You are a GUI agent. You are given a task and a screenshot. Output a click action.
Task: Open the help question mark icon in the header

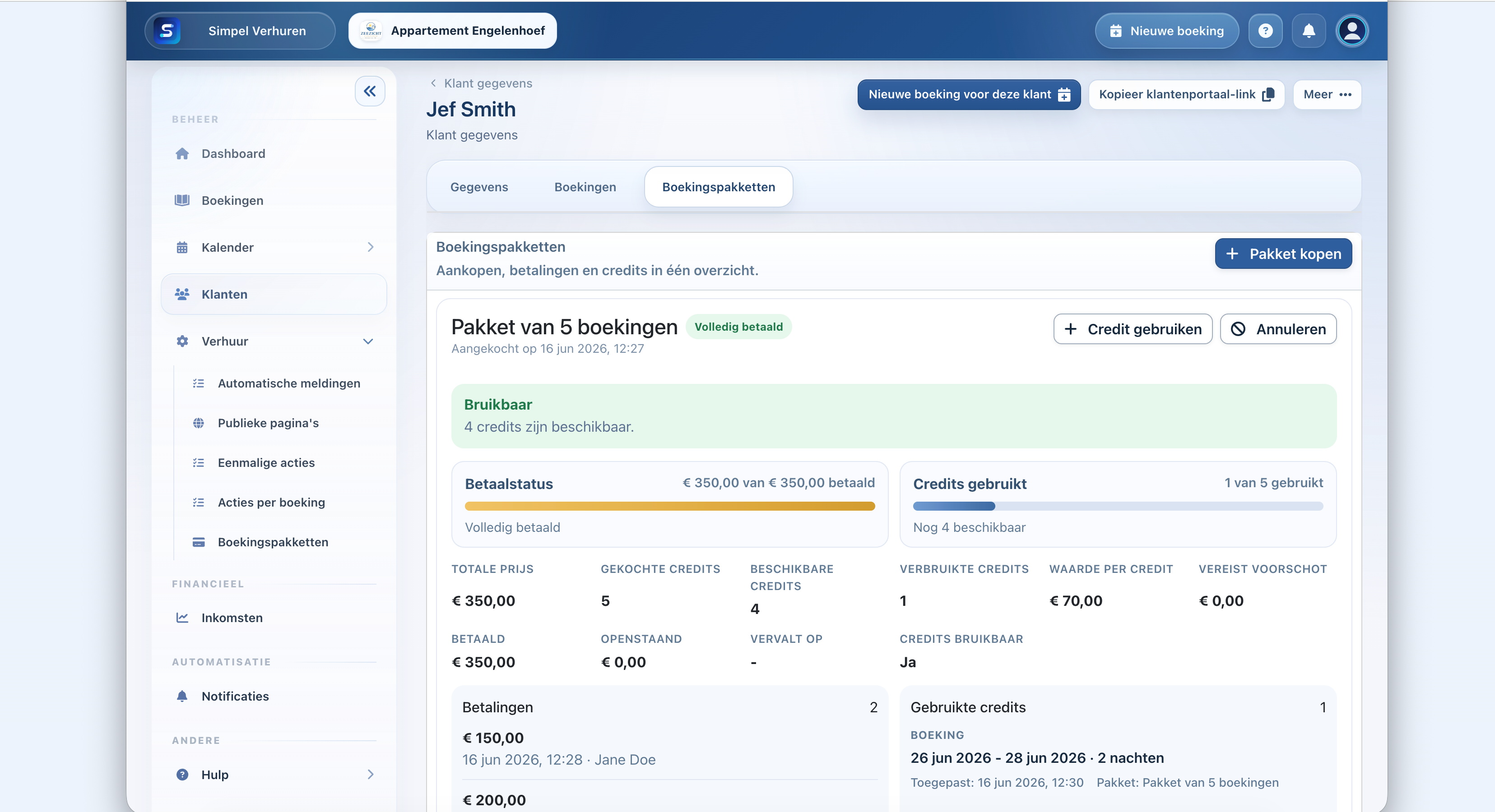[x=1265, y=31]
